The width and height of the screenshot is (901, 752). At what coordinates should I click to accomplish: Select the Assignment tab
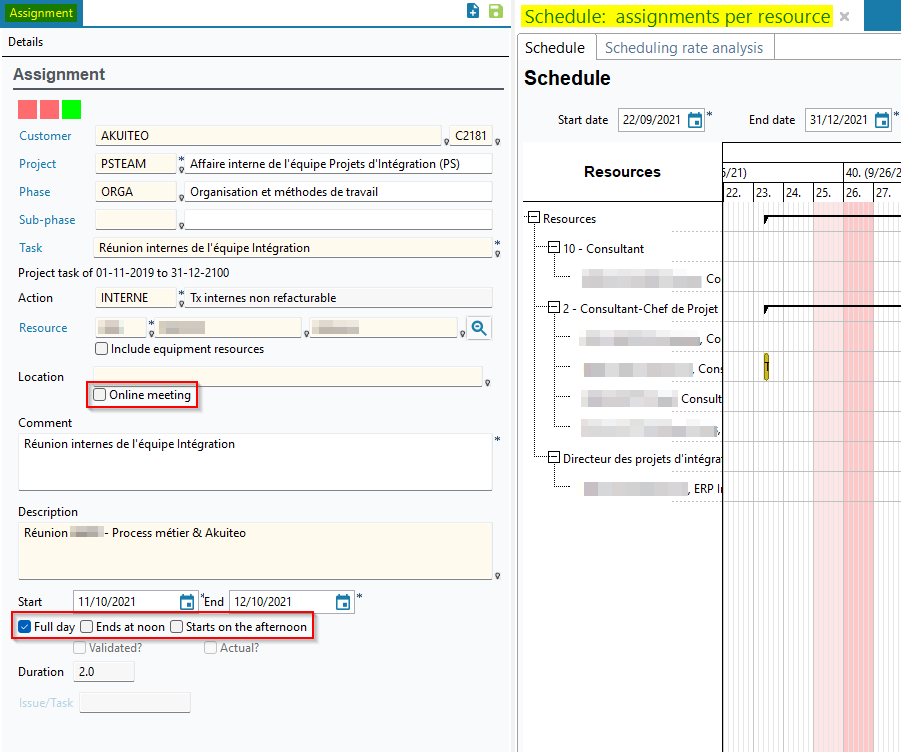coord(41,13)
